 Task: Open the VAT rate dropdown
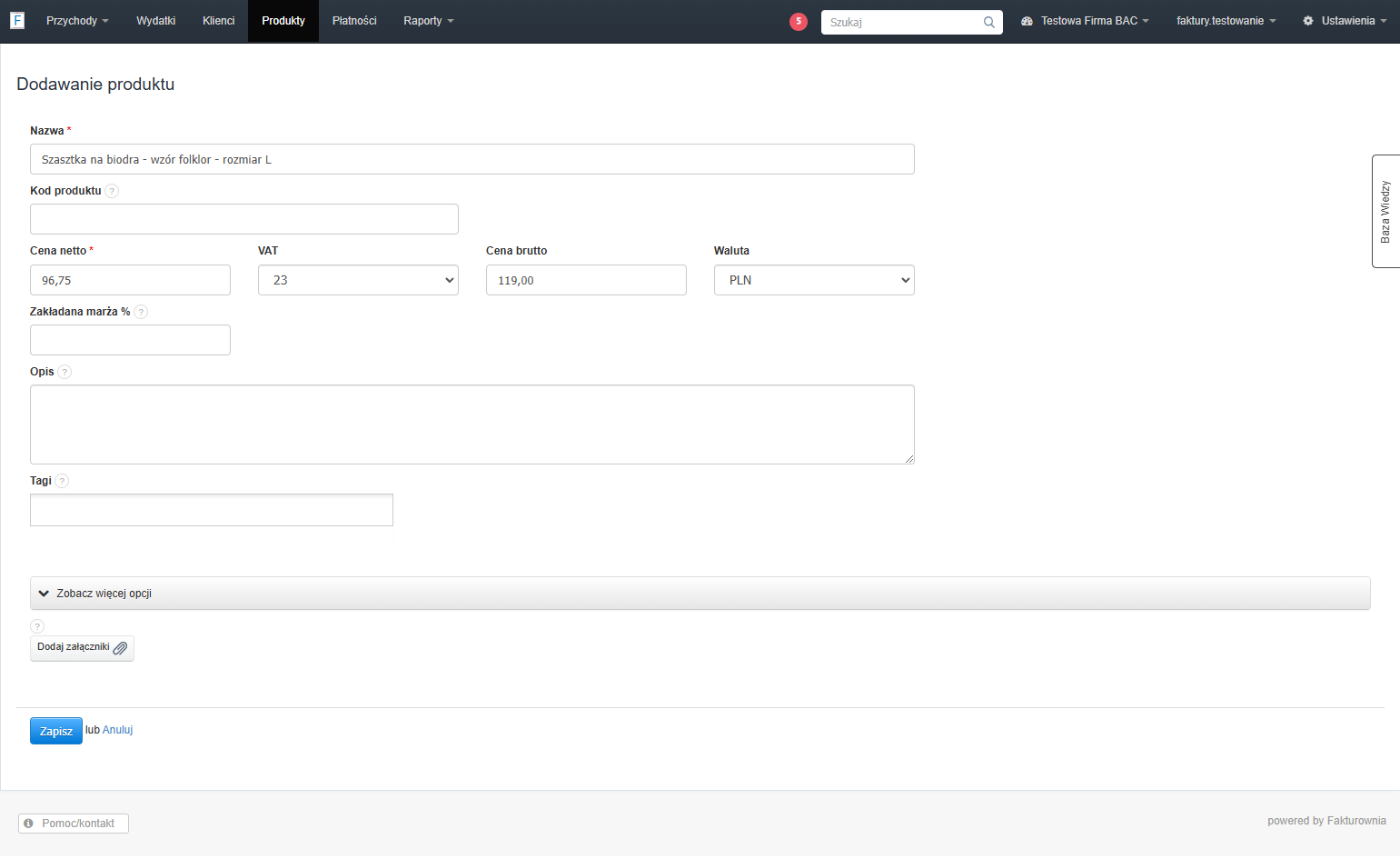tap(358, 280)
